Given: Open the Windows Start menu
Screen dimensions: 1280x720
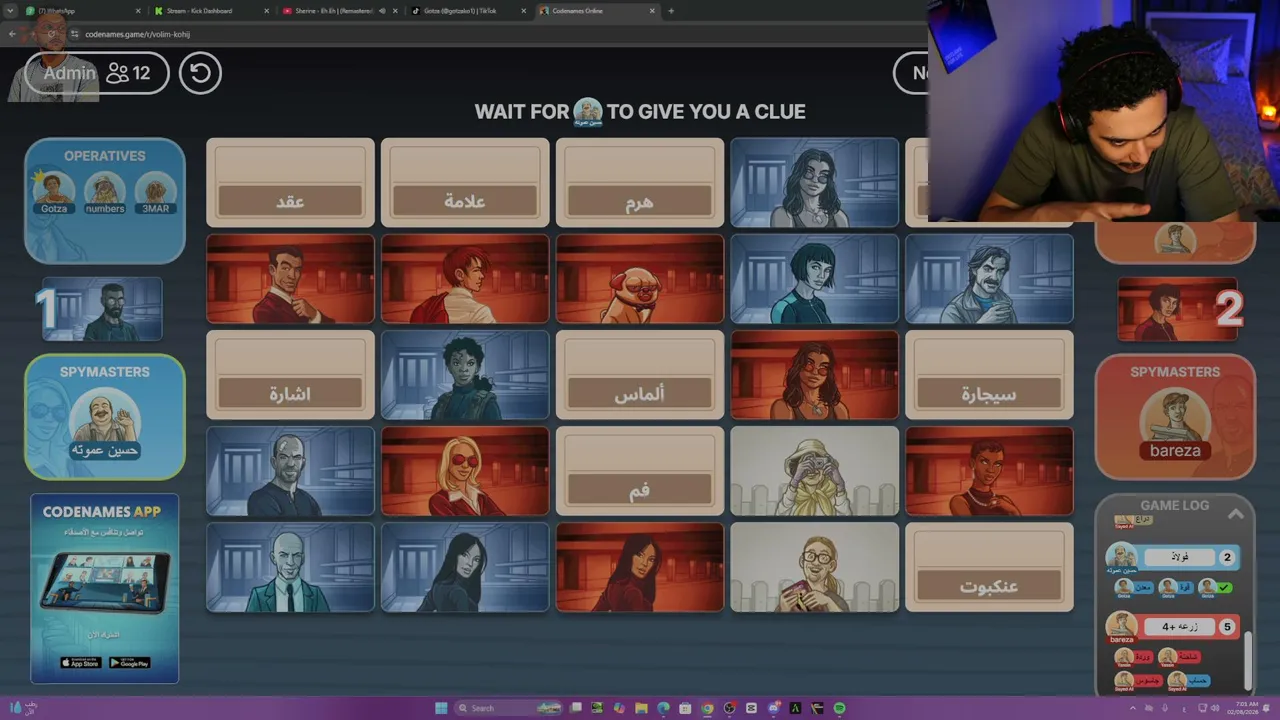Looking at the screenshot, I should coord(441,708).
